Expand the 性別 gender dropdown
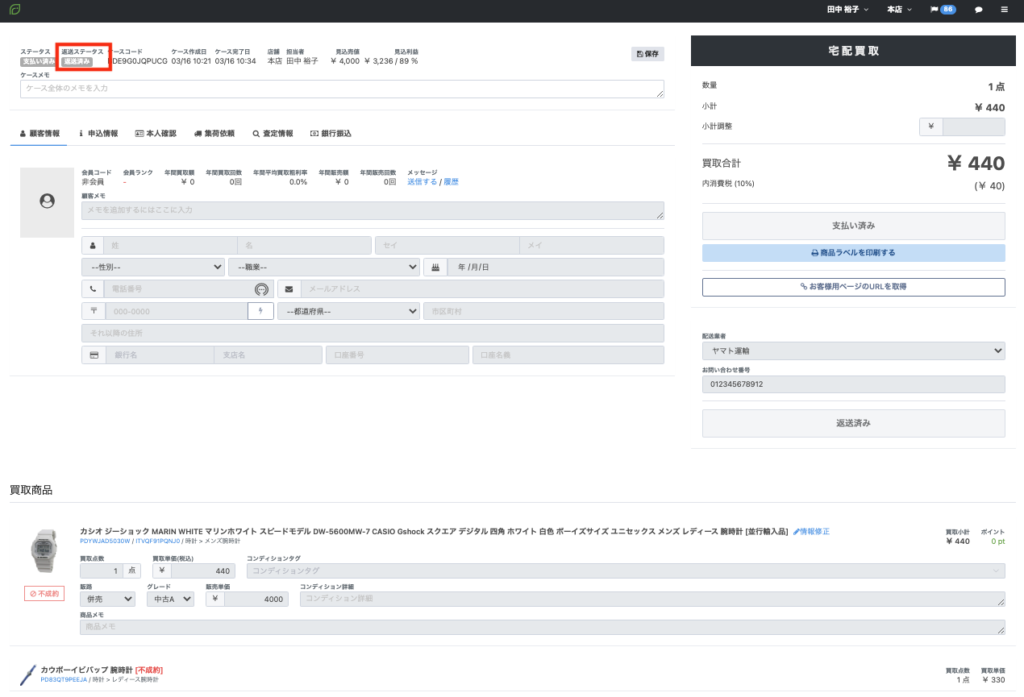The width and height of the screenshot is (1024, 697). [153, 267]
